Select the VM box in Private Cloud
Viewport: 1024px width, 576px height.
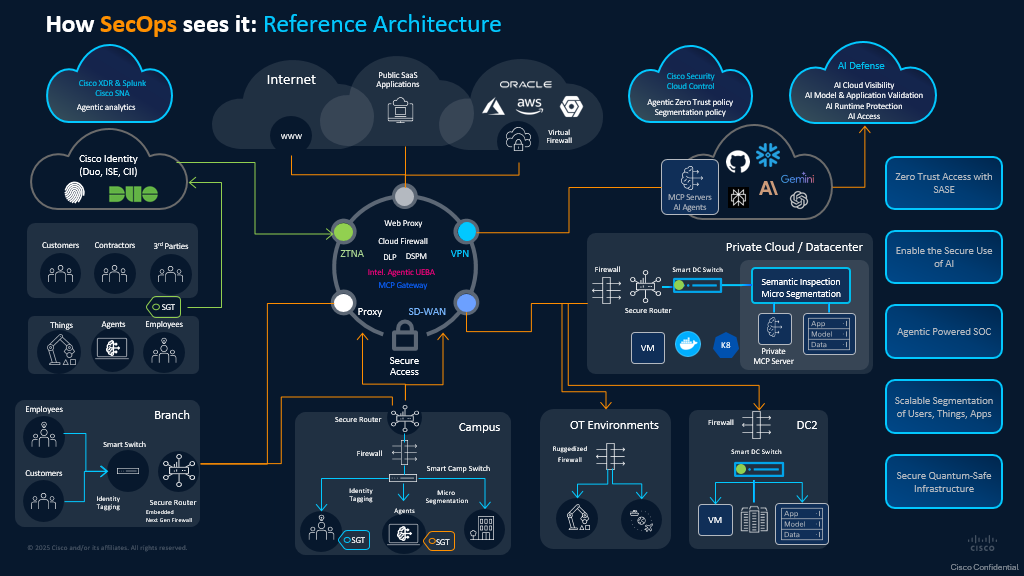coord(648,347)
